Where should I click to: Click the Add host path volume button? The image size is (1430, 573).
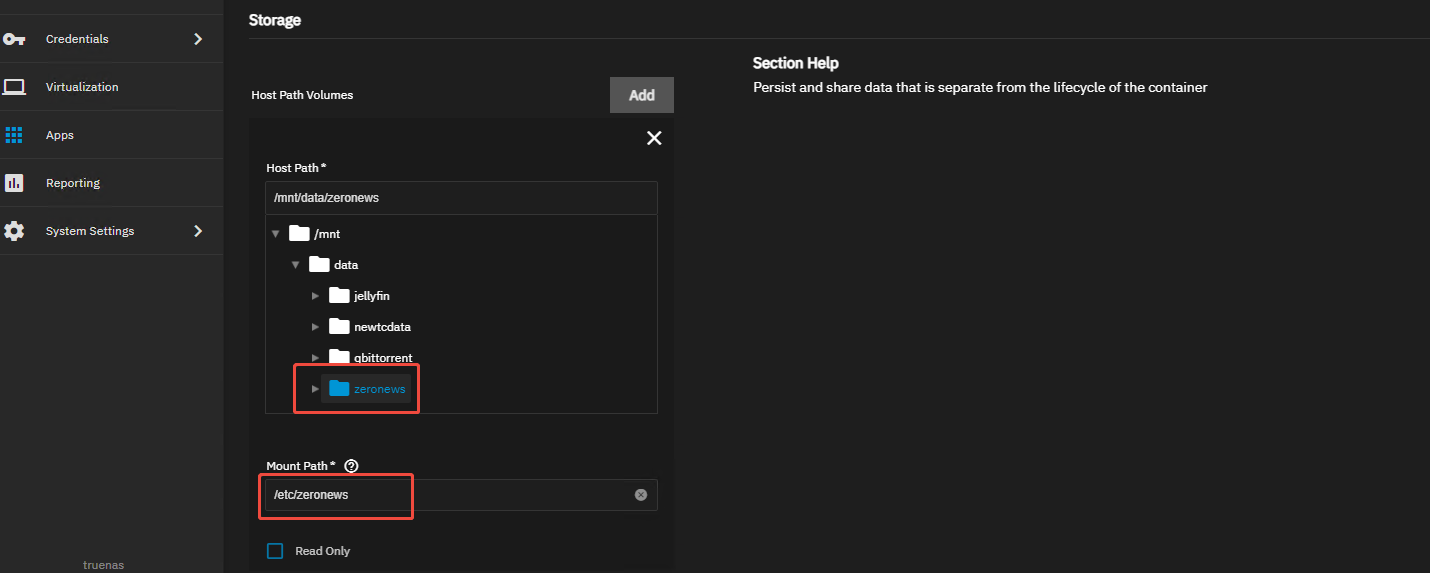[642, 95]
